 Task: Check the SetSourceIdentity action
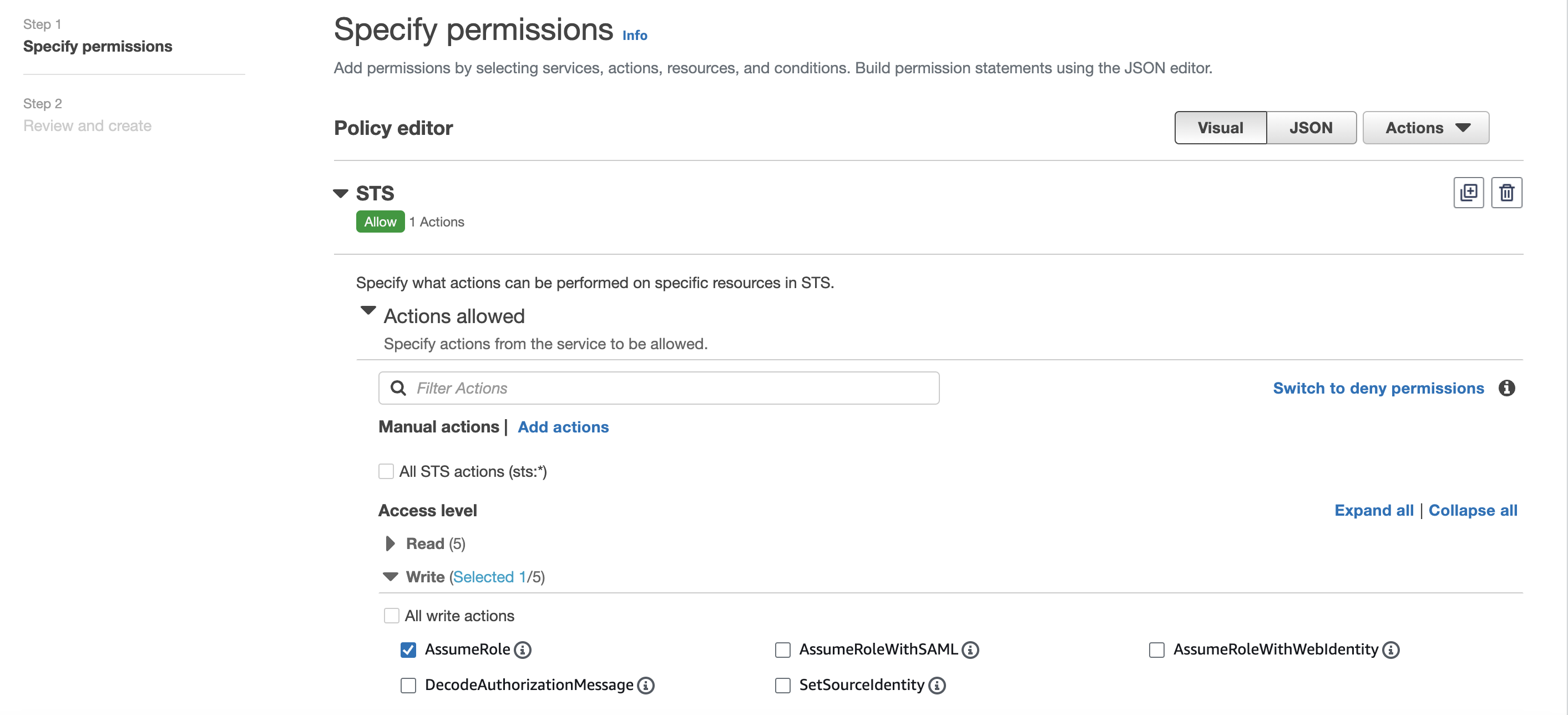click(783, 685)
